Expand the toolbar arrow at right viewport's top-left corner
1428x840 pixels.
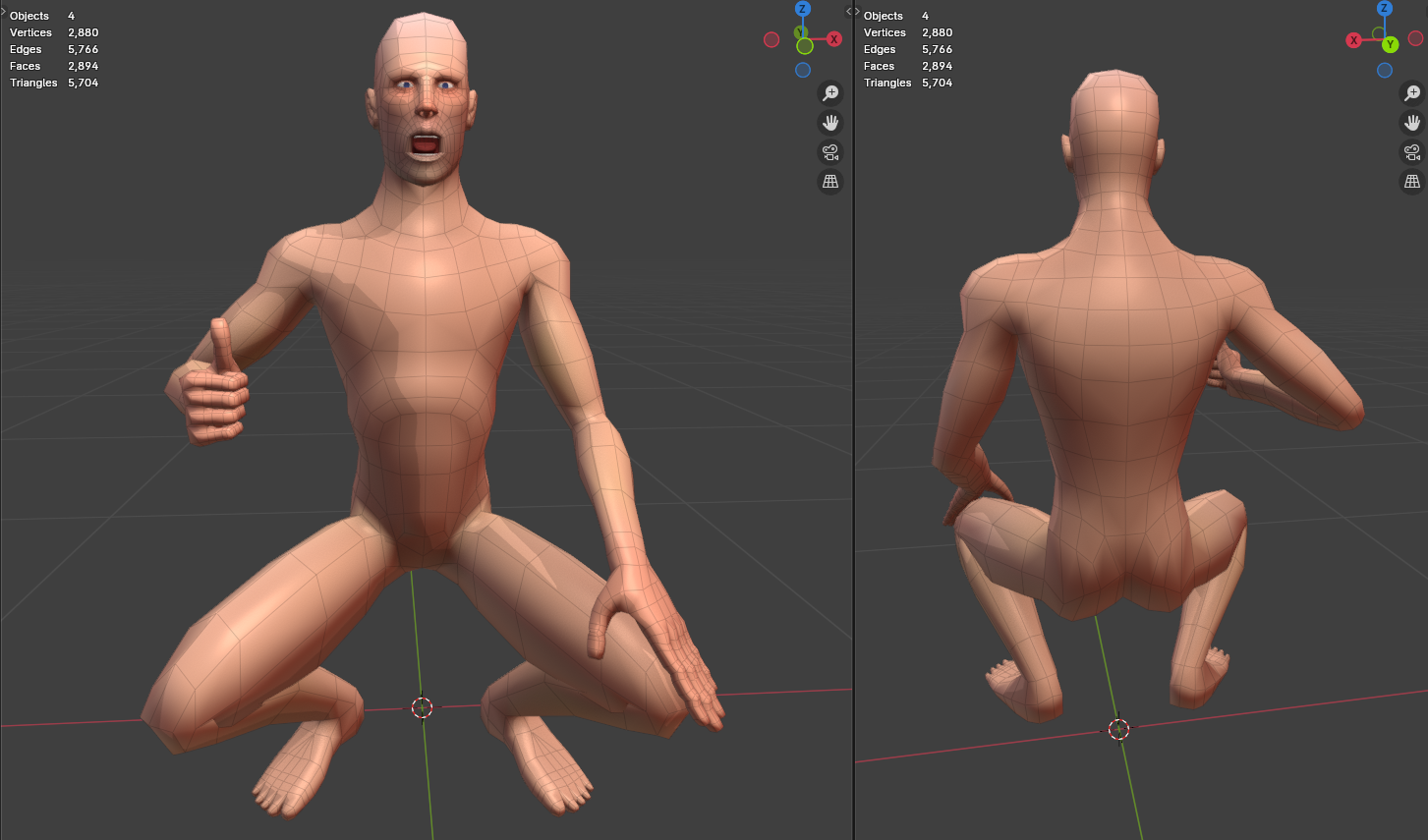857,11
